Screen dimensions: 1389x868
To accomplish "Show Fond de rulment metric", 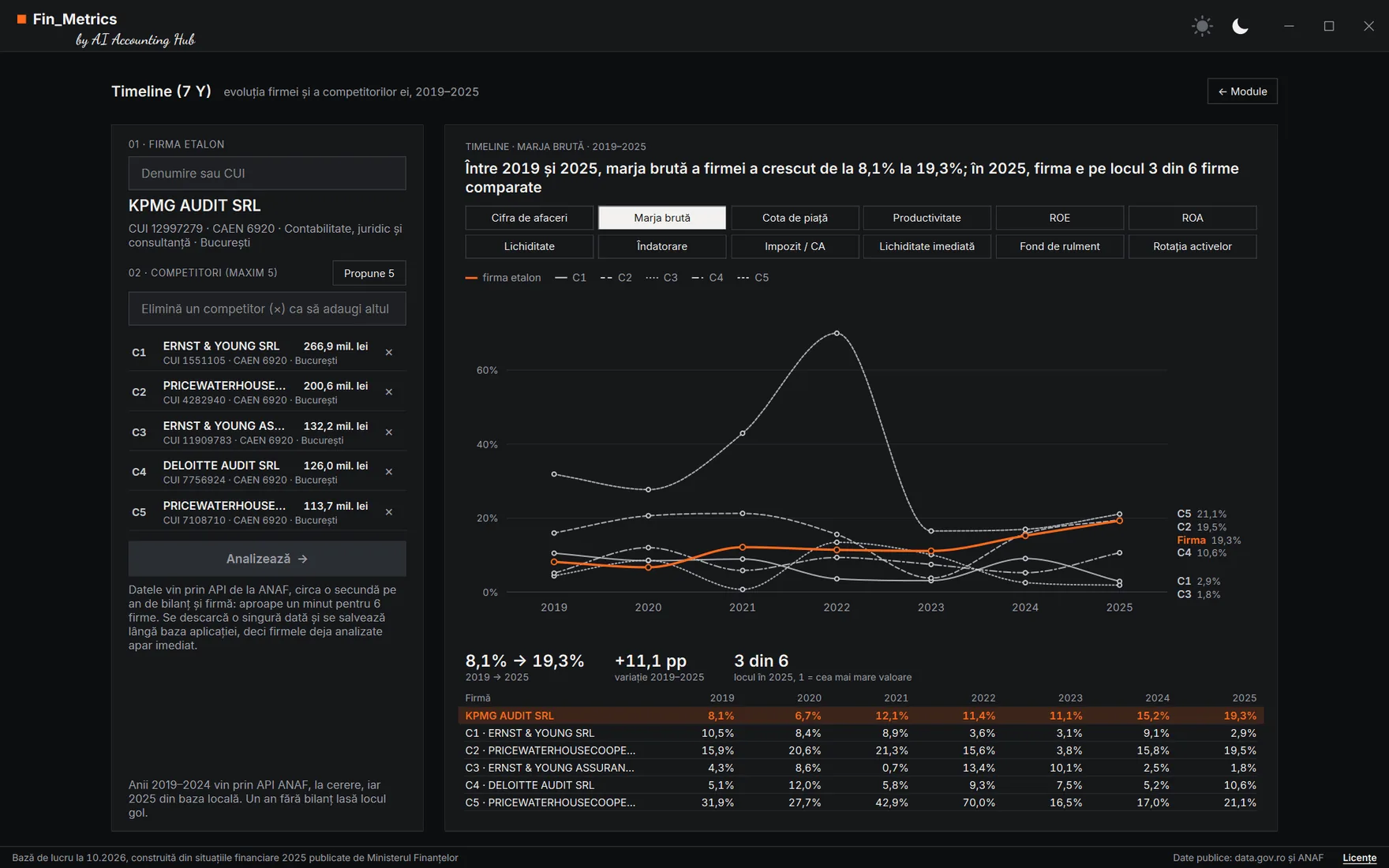I will click(x=1060, y=246).
